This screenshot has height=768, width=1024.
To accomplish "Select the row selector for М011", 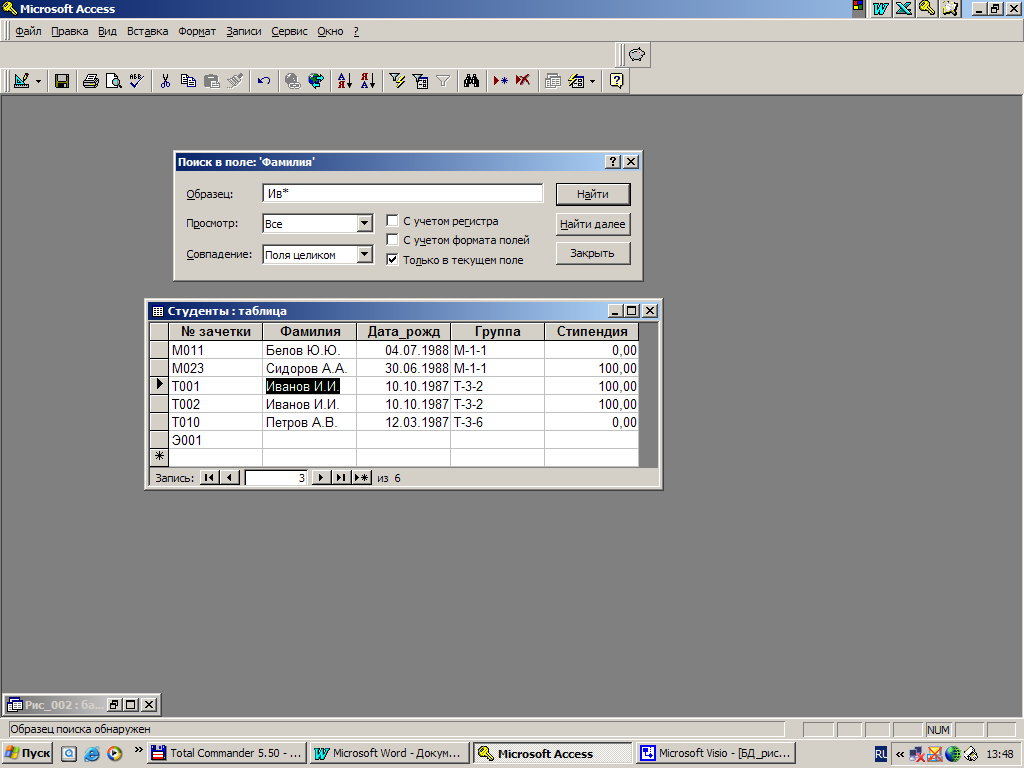I will [x=159, y=350].
